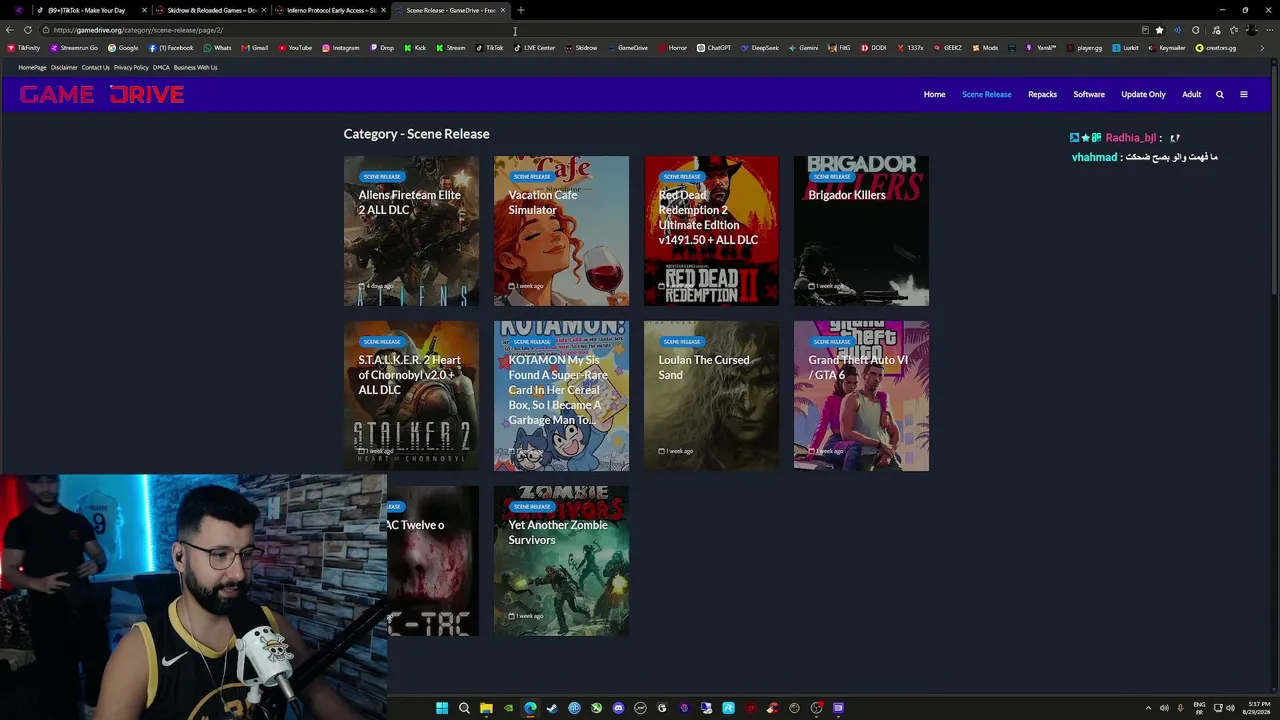Image resolution: width=1280 pixels, height=720 pixels.
Task: Open the DMCA link
Action: click(161, 68)
